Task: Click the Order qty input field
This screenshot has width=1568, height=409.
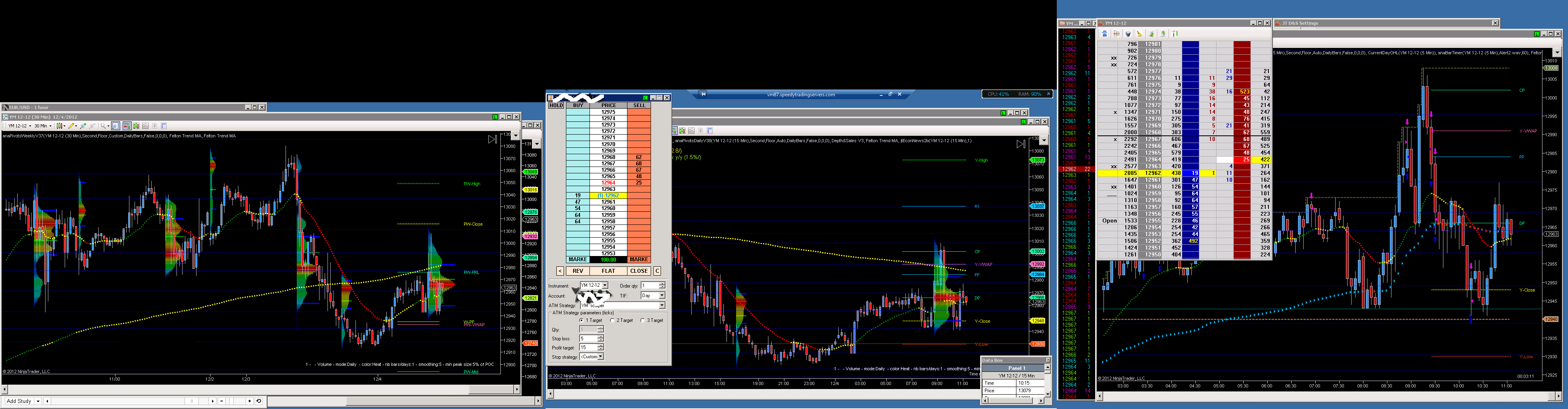Action: (x=649, y=286)
